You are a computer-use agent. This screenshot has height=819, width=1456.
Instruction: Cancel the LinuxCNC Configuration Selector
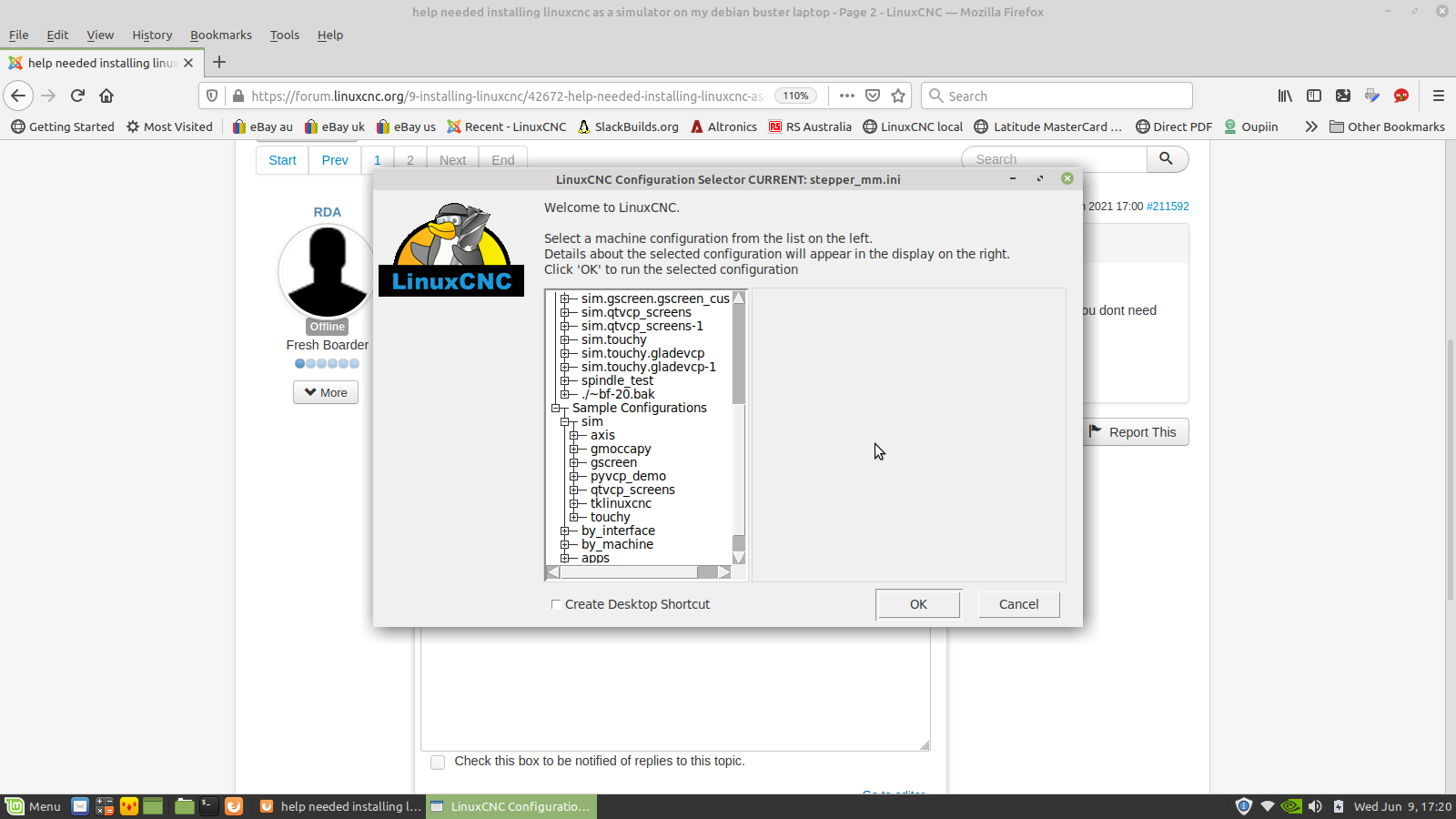coord(1018,604)
